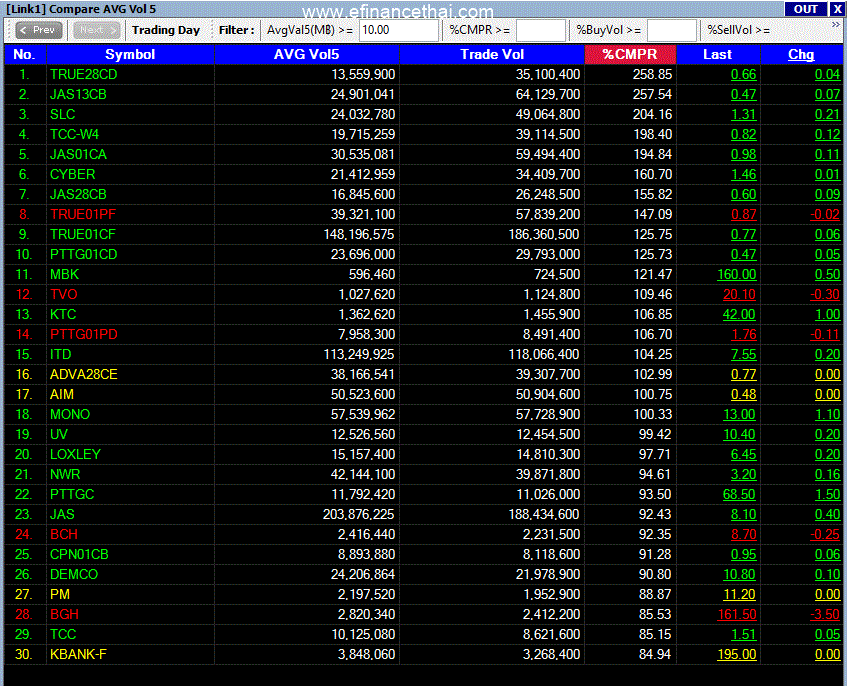
Task: Select the TRUE01CF symbol
Action: 83,234
